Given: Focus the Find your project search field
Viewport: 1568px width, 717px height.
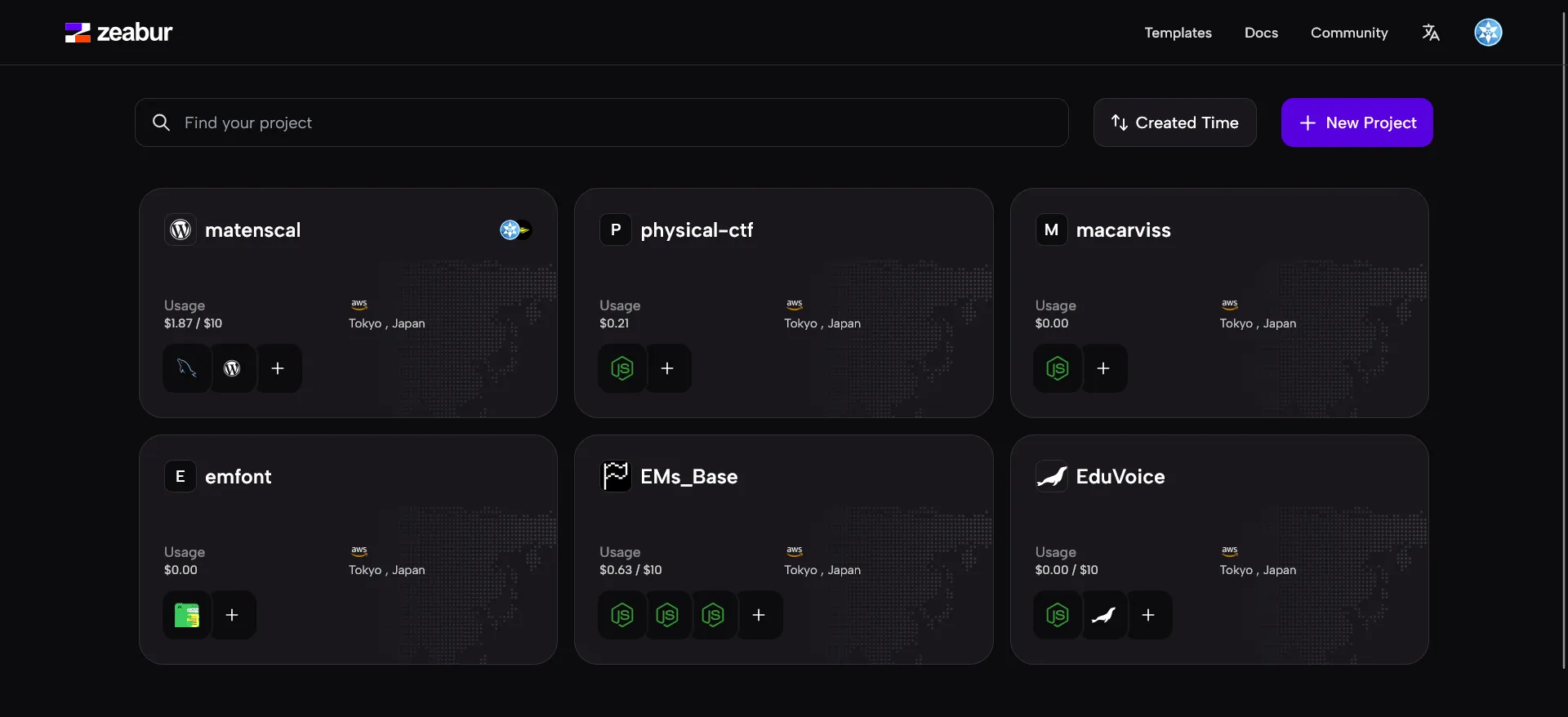Looking at the screenshot, I should point(602,122).
